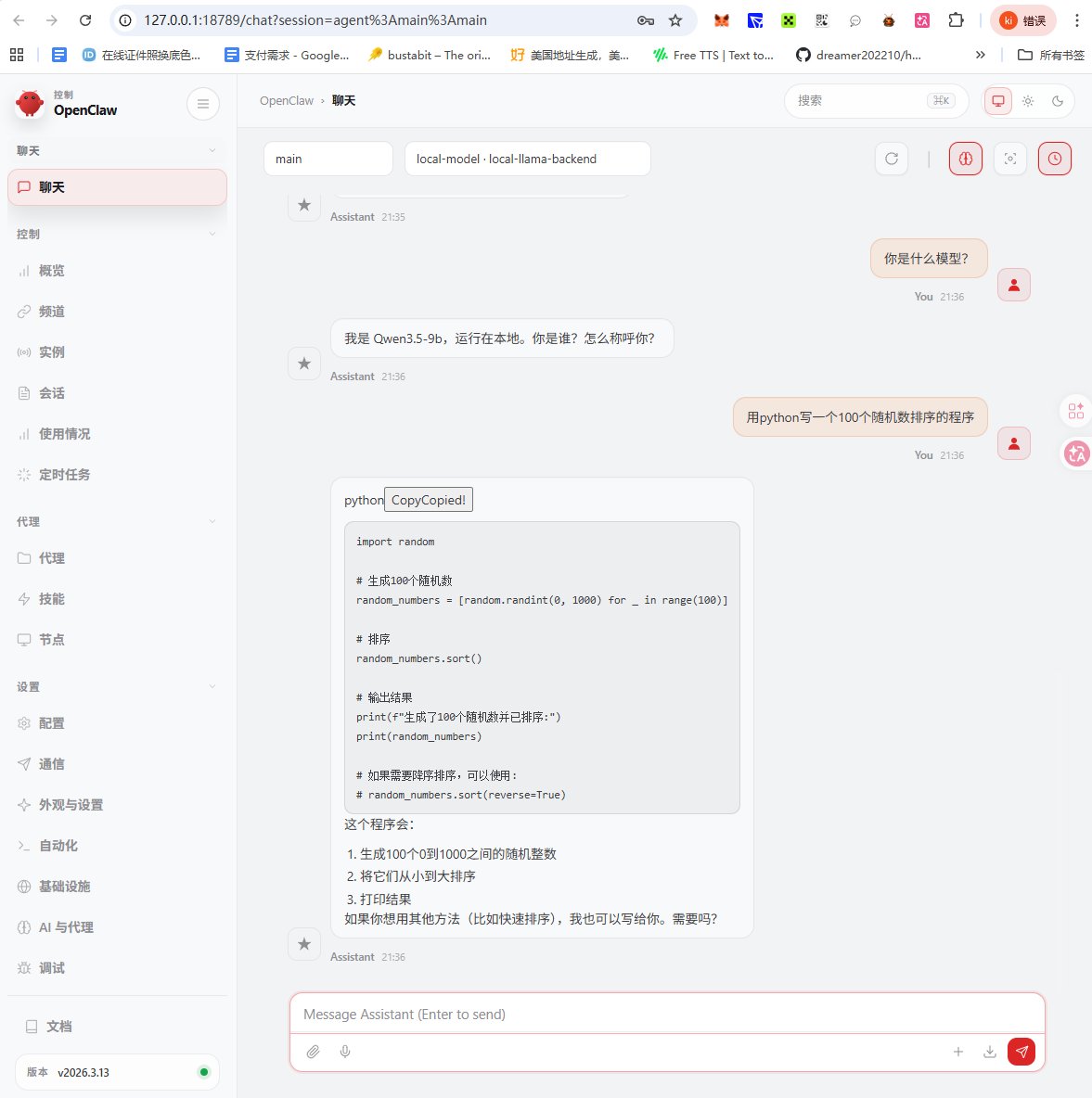Open the 会话 sessions page
The width and height of the screenshot is (1092, 1098).
(117, 393)
